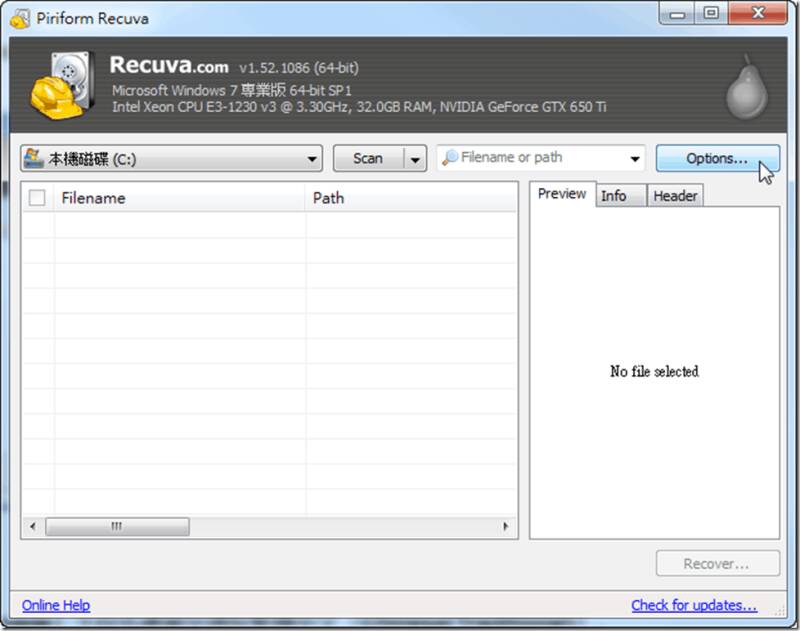Click the Recuva hard drive helmet logo
Image resolution: width=800 pixels, height=631 pixels.
(x=63, y=84)
